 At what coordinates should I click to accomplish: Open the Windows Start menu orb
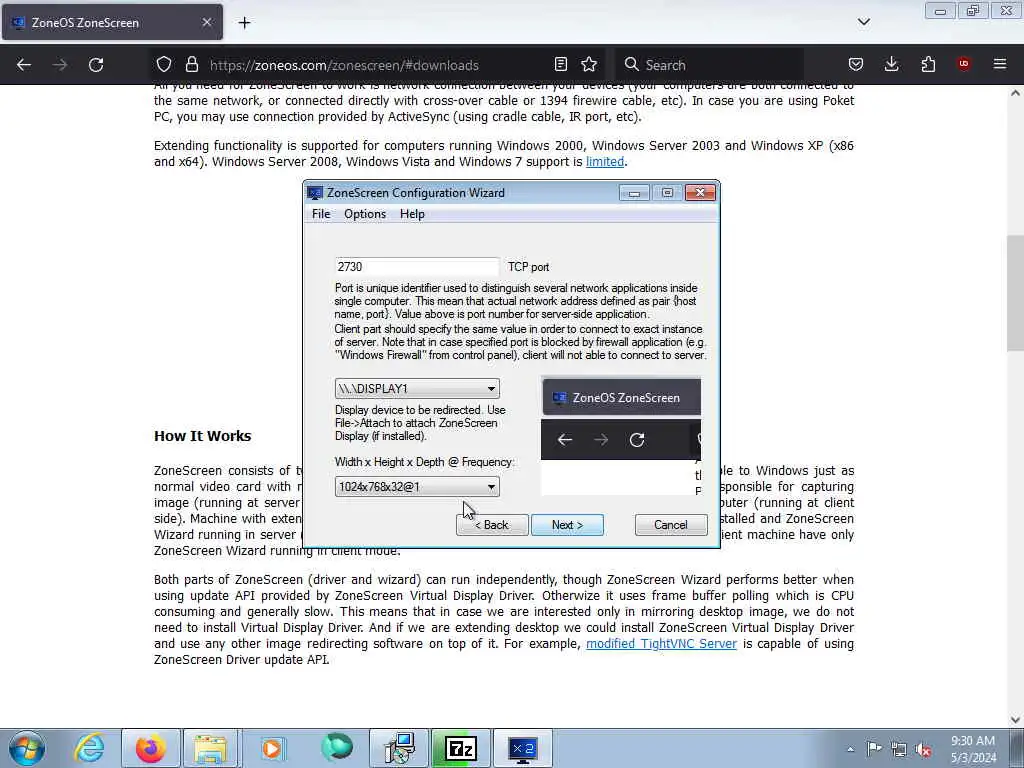(x=27, y=748)
